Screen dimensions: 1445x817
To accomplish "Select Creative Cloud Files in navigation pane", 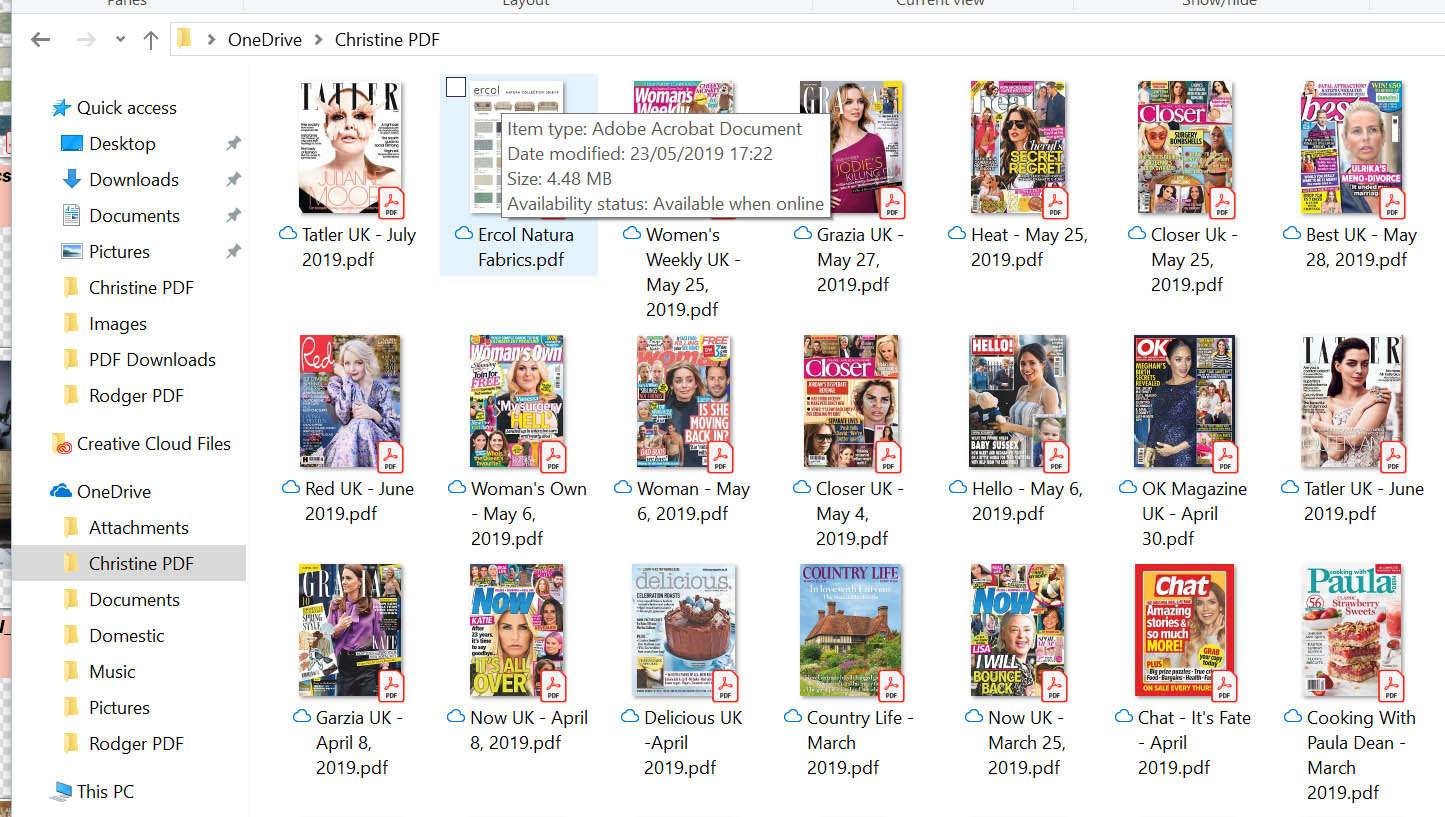I will click(x=154, y=444).
